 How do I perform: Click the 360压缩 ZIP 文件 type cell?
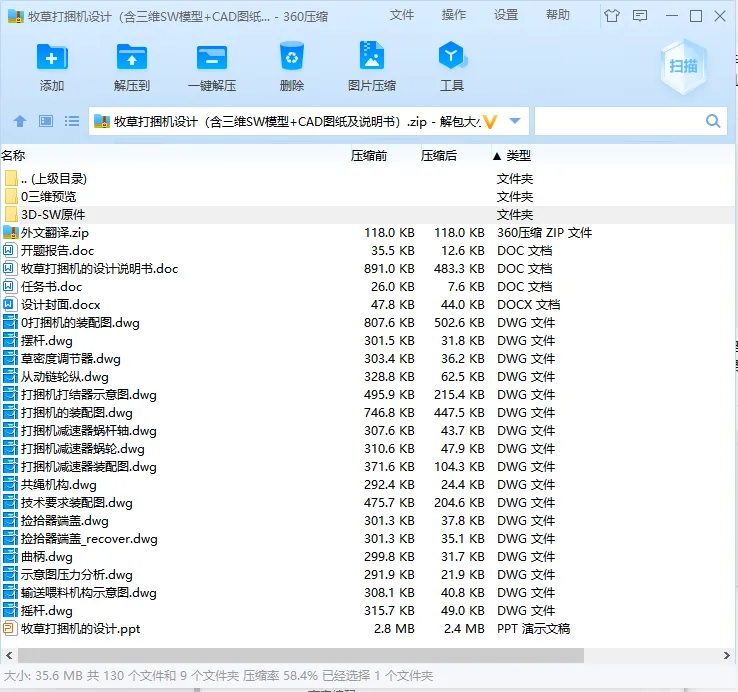coord(545,233)
